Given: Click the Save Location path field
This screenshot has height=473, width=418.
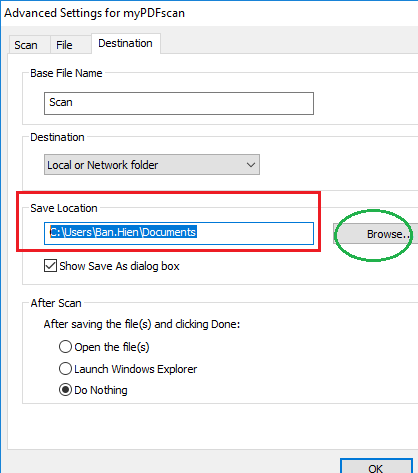Looking at the screenshot, I should [179, 233].
